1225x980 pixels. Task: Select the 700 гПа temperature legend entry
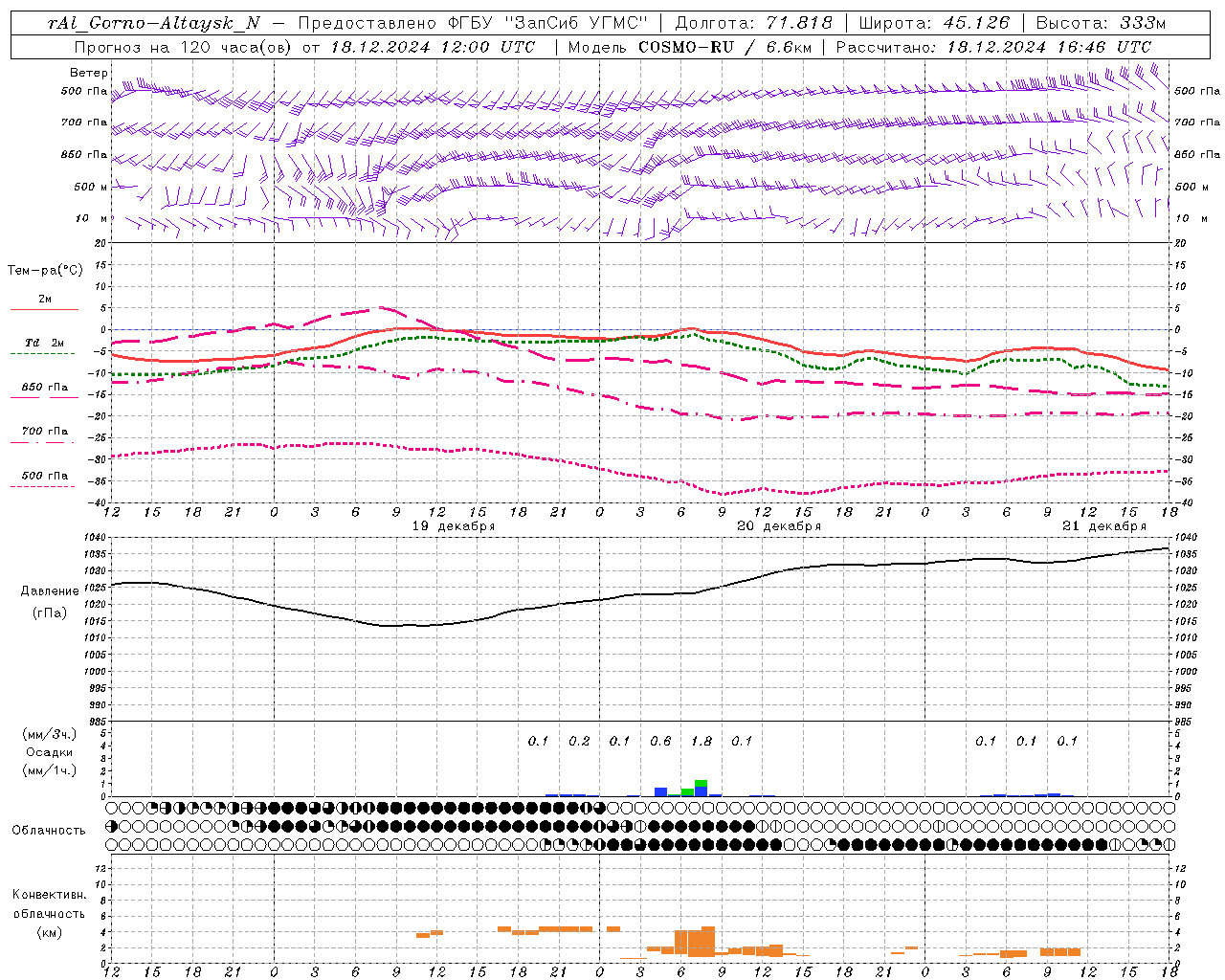click(45, 434)
